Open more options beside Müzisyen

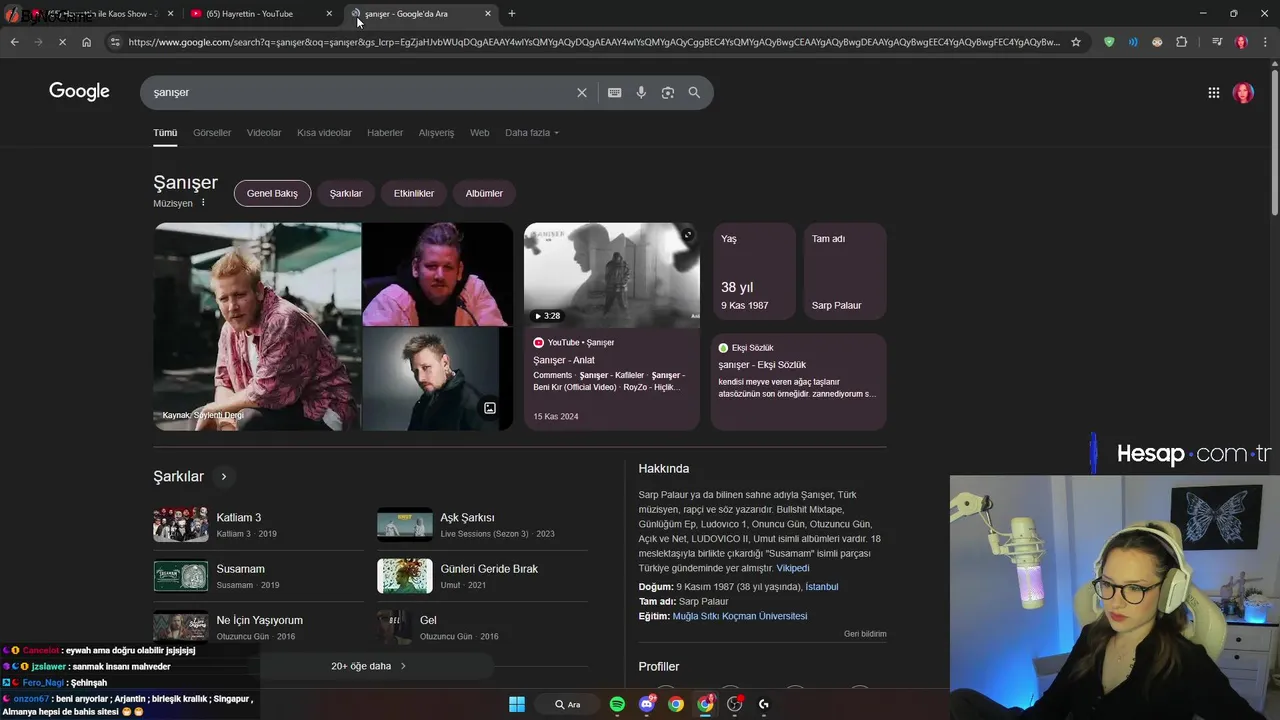pos(203,203)
